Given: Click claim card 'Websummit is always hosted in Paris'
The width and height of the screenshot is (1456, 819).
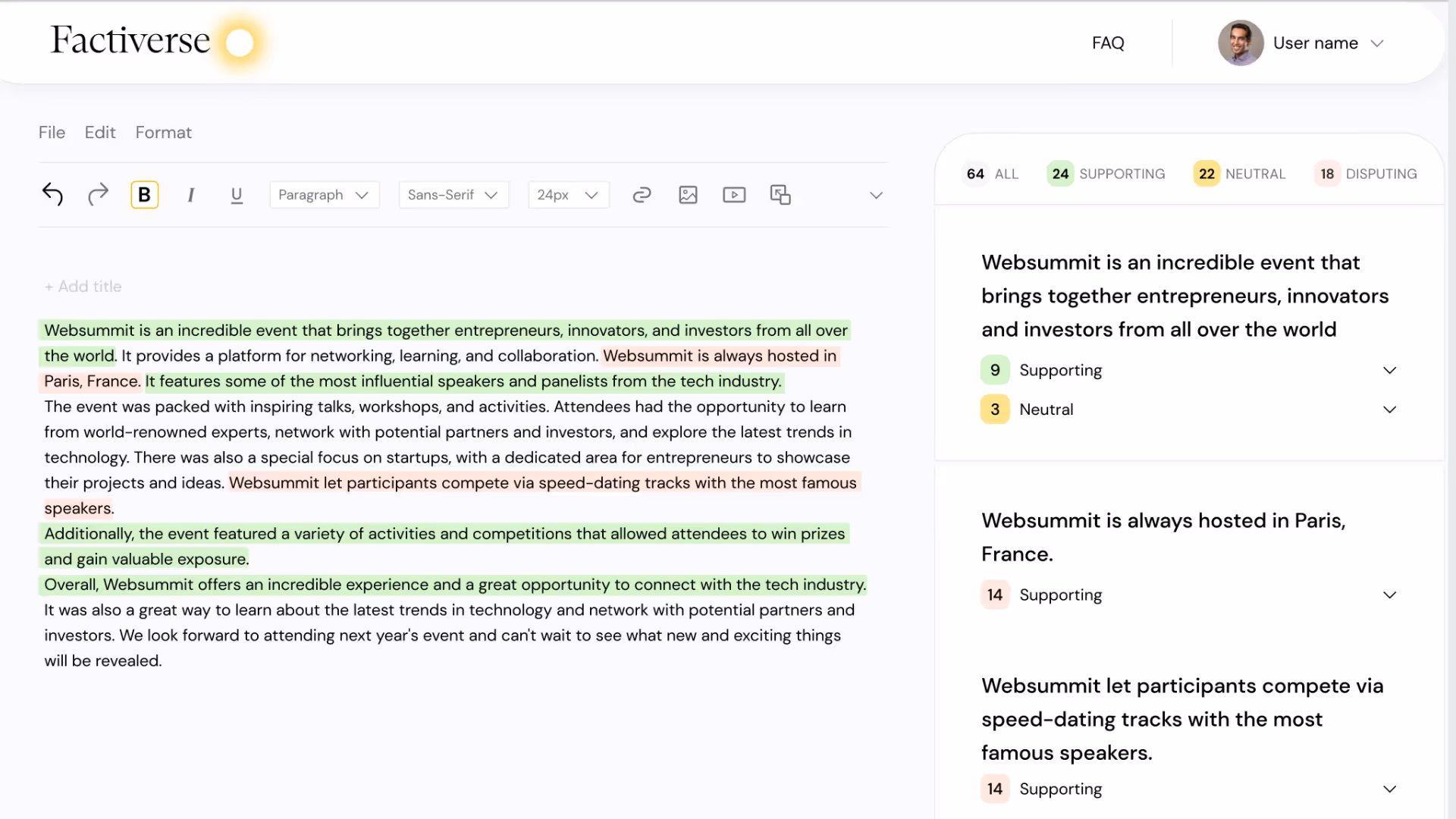Looking at the screenshot, I should tap(1163, 537).
